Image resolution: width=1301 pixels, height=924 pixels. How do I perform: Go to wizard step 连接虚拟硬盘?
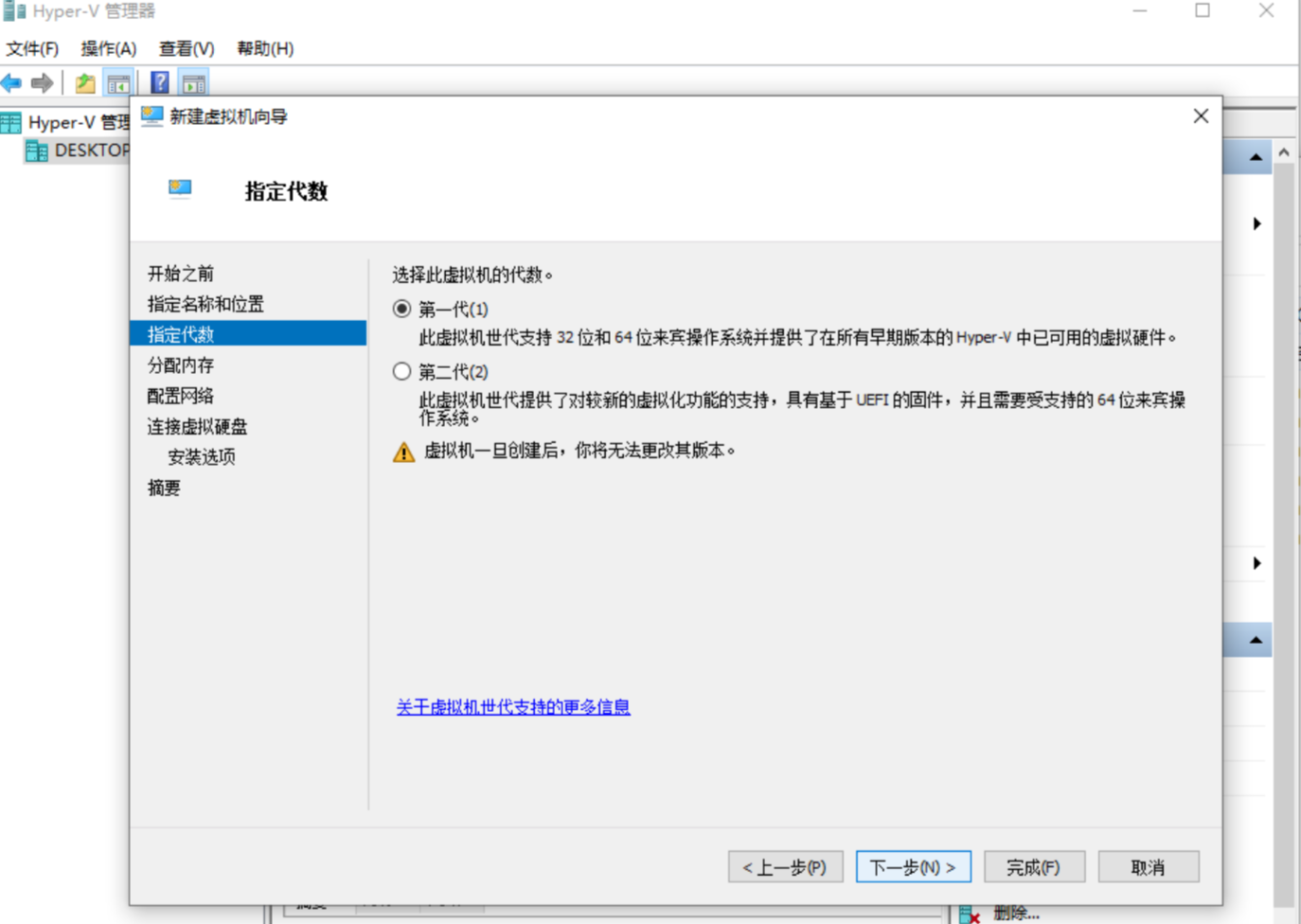197,426
